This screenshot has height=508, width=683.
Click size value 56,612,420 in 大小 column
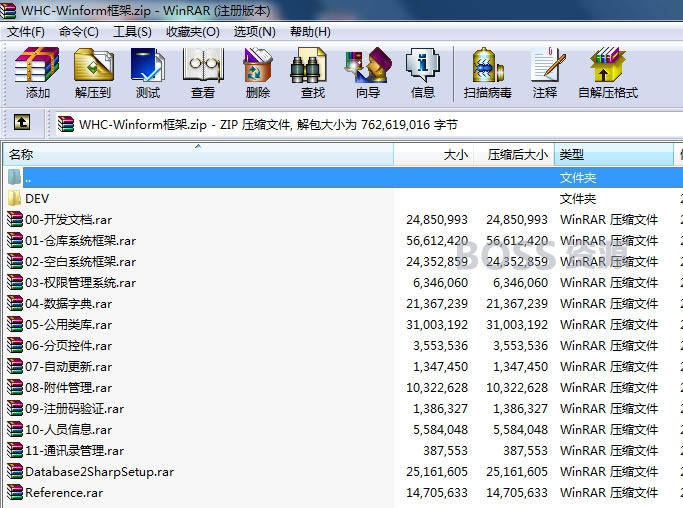437,240
